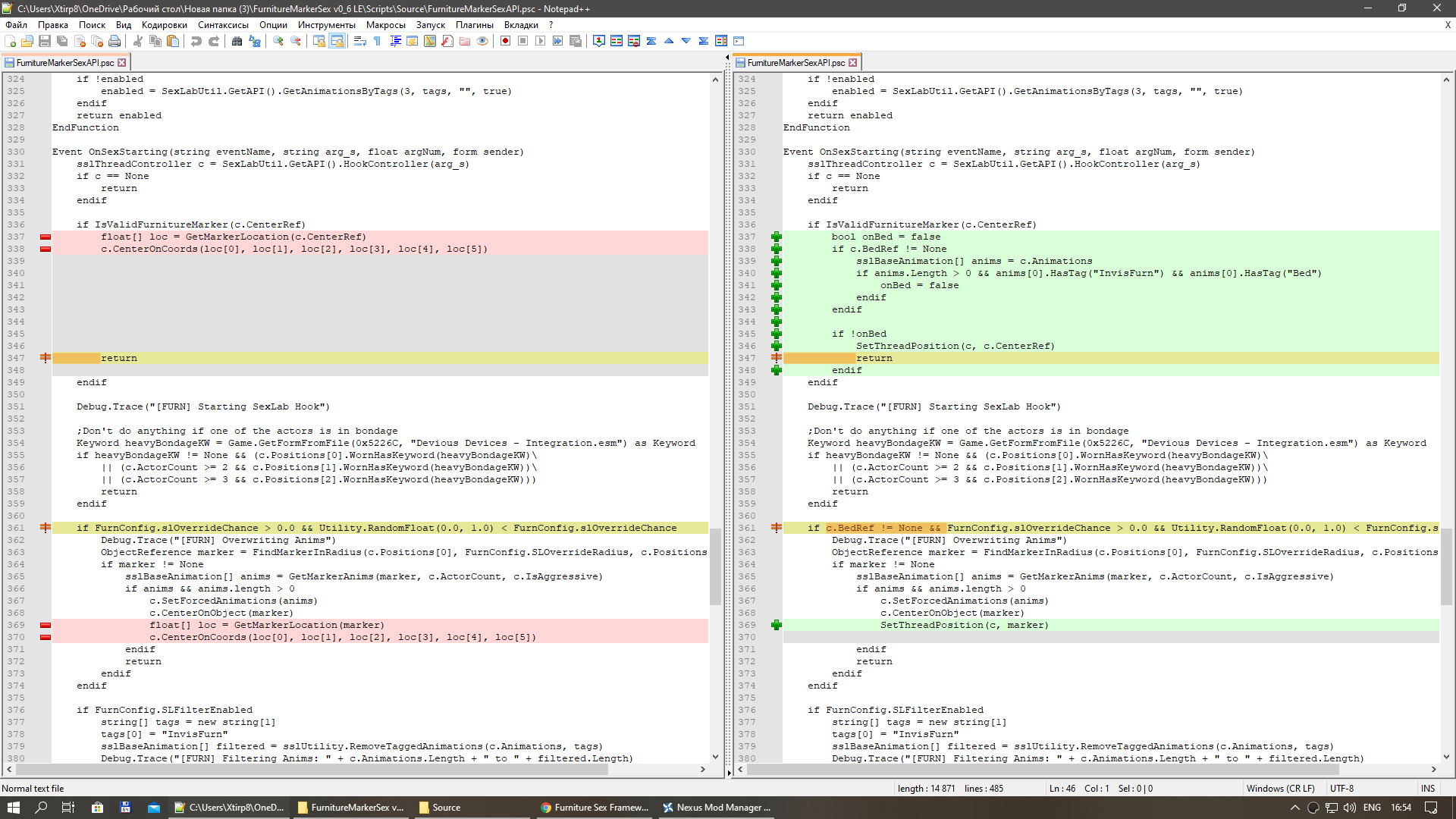
Task: Toggle Compare navigation bar icon
Action: pos(721,41)
